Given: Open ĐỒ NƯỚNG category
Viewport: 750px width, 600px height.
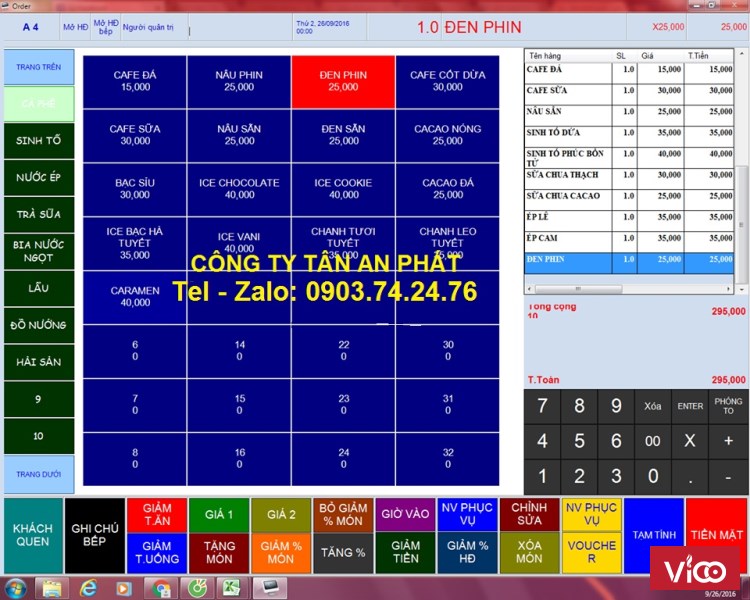Looking at the screenshot, I should 39,325.
